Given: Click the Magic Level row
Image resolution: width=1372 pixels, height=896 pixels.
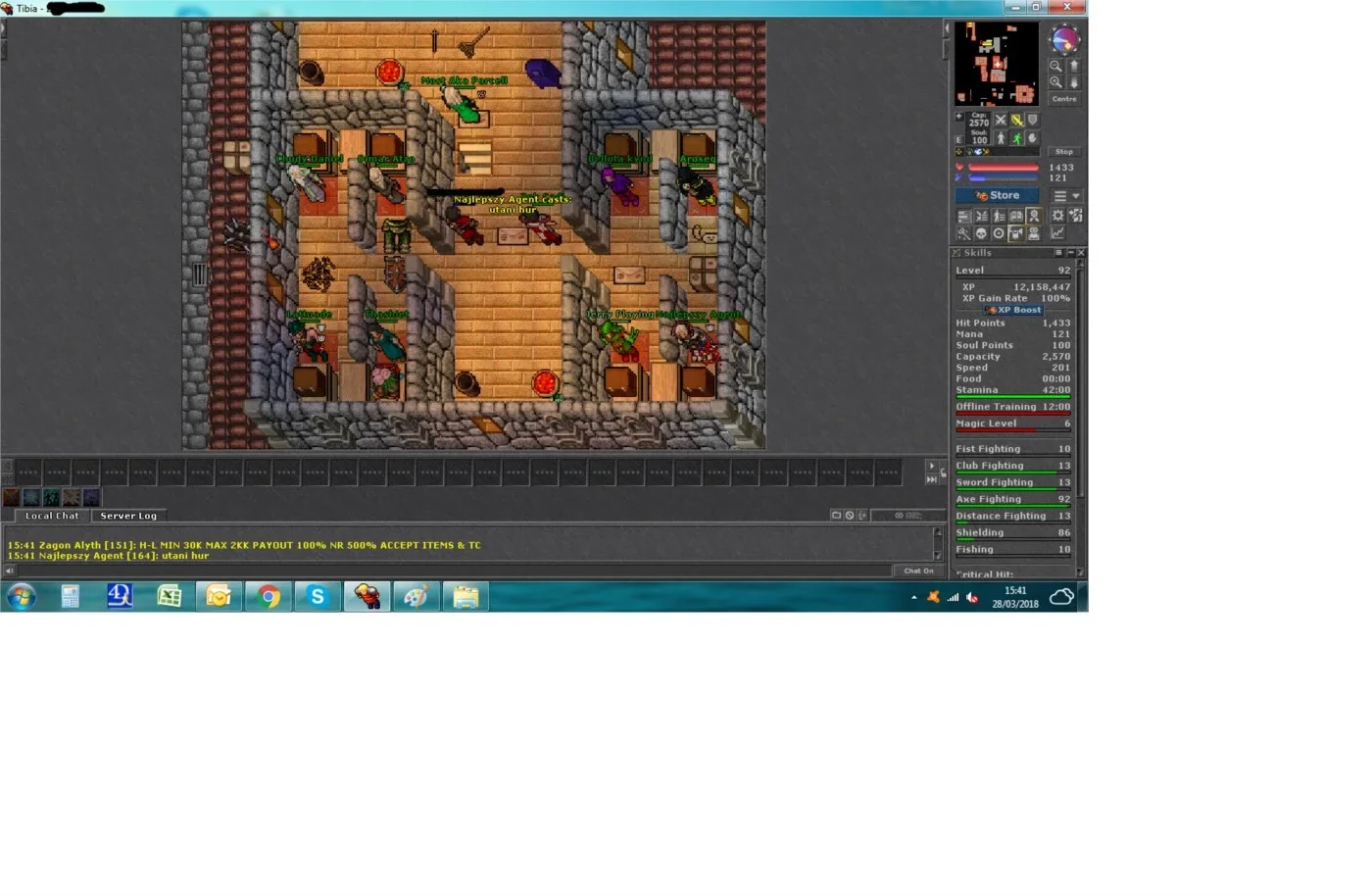Looking at the screenshot, I should (1013, 423).
